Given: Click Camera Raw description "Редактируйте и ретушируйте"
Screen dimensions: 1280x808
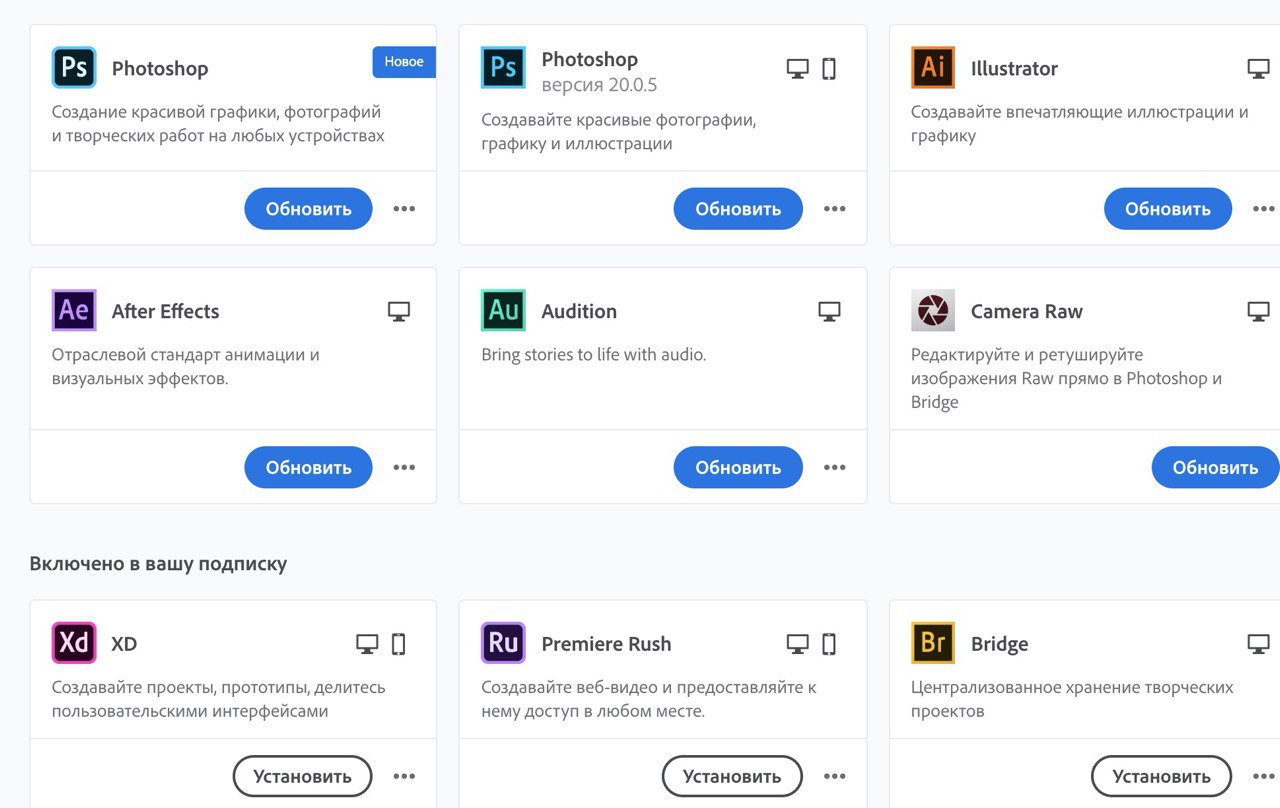Looking at the screenshot, I should (x=1066, y=378).
